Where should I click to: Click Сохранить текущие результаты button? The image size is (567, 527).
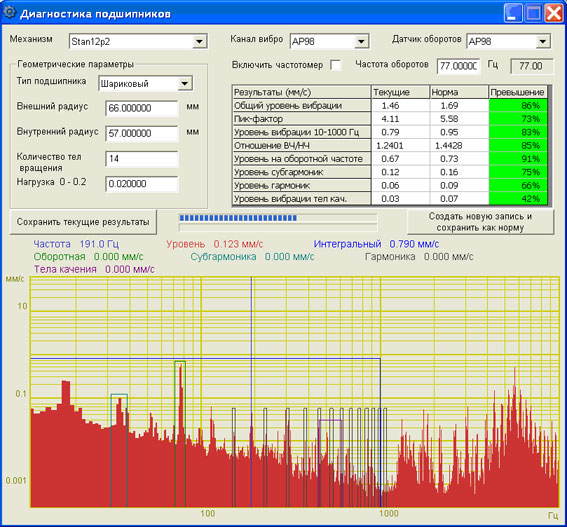pos(83,222)
